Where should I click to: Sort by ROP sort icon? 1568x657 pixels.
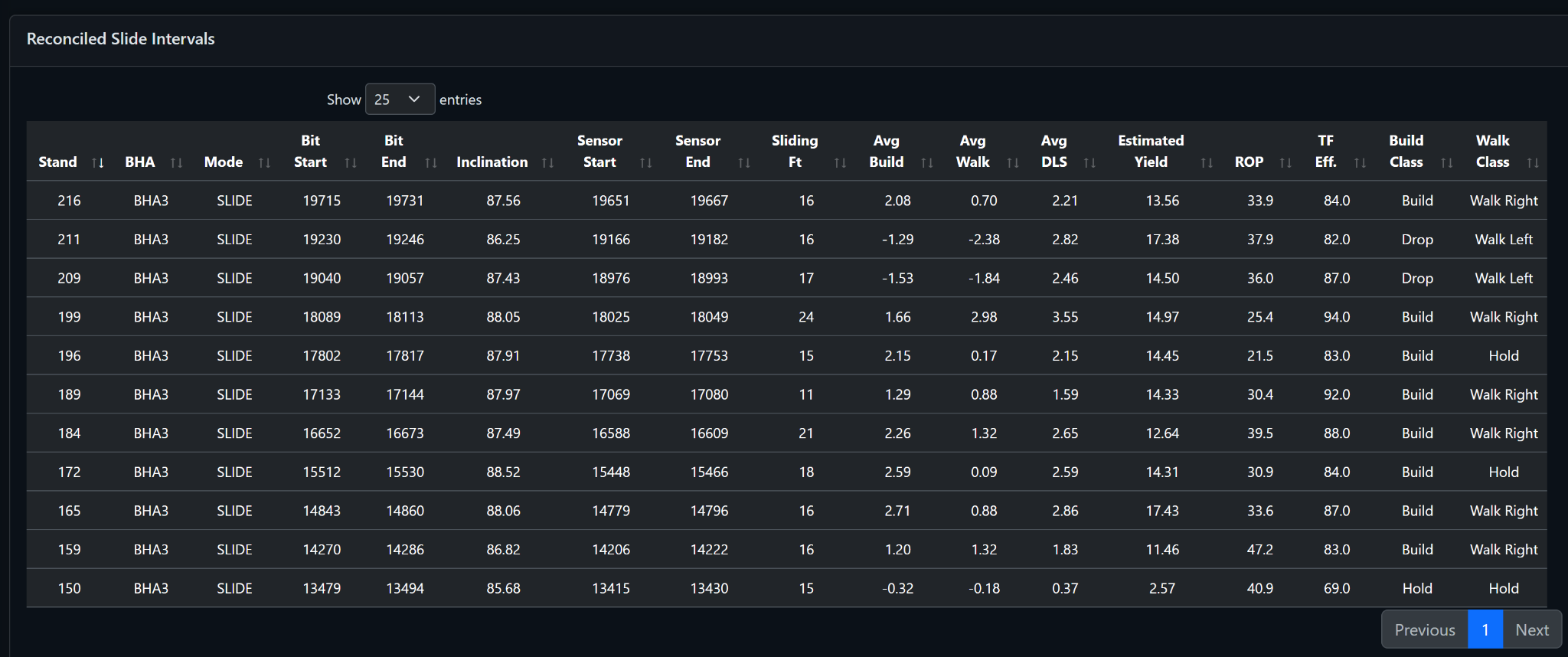point(1286,162)
